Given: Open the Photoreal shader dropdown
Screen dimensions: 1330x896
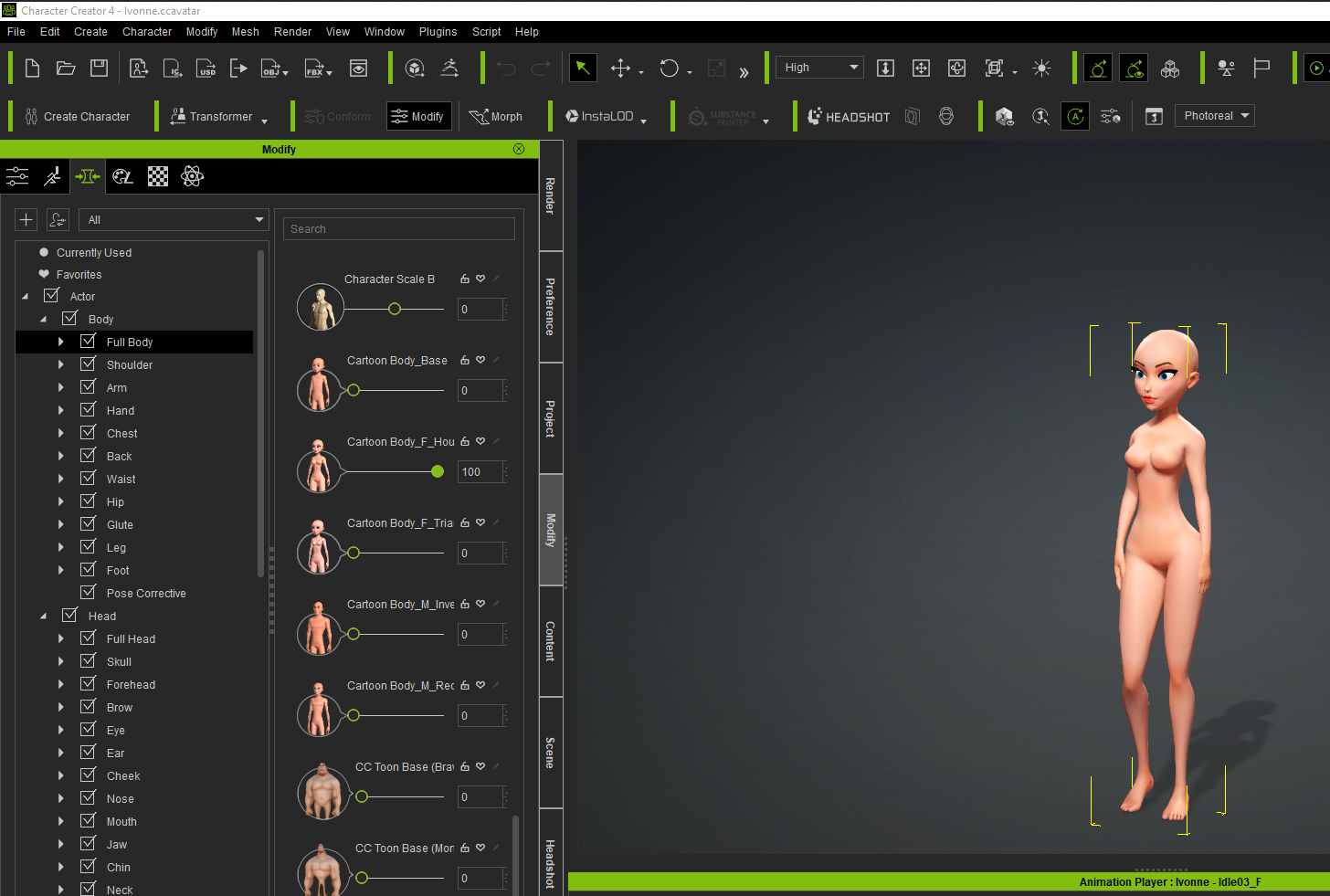Looking at the screenshot, I should 1214,116.
